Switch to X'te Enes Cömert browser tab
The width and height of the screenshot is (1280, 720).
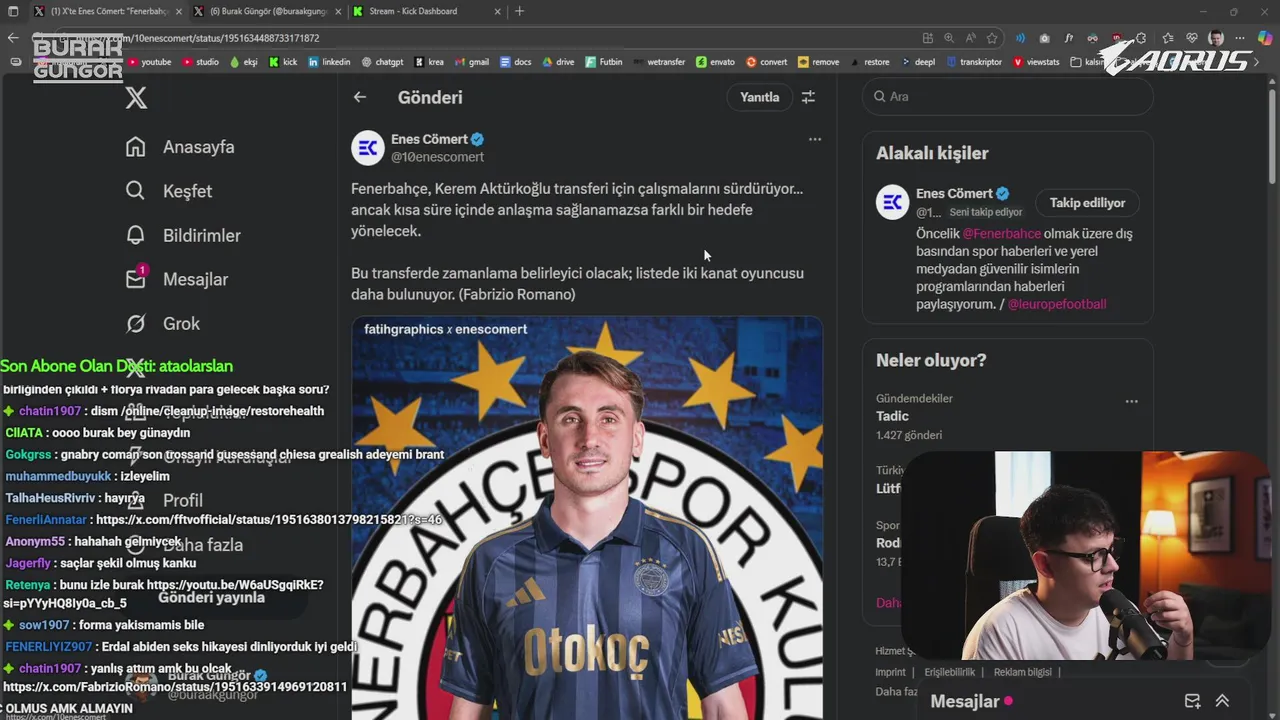pos(106,11)
